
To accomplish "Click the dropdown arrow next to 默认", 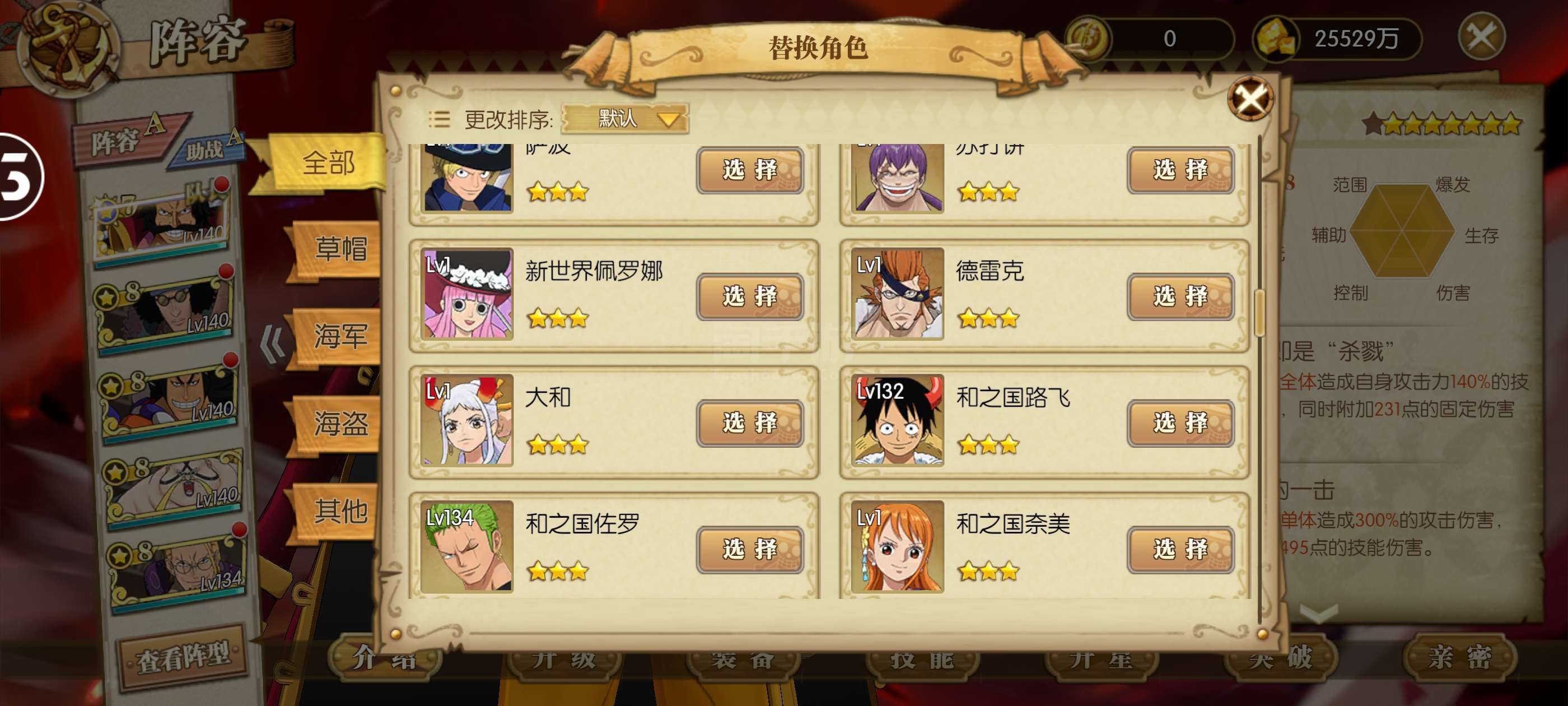I will coord(668,119).
